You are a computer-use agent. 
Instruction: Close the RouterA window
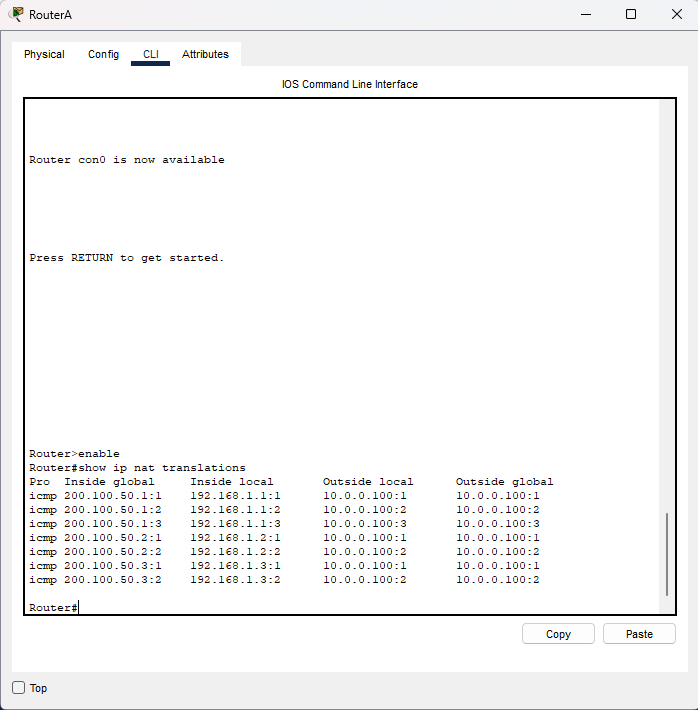(675, 15)
